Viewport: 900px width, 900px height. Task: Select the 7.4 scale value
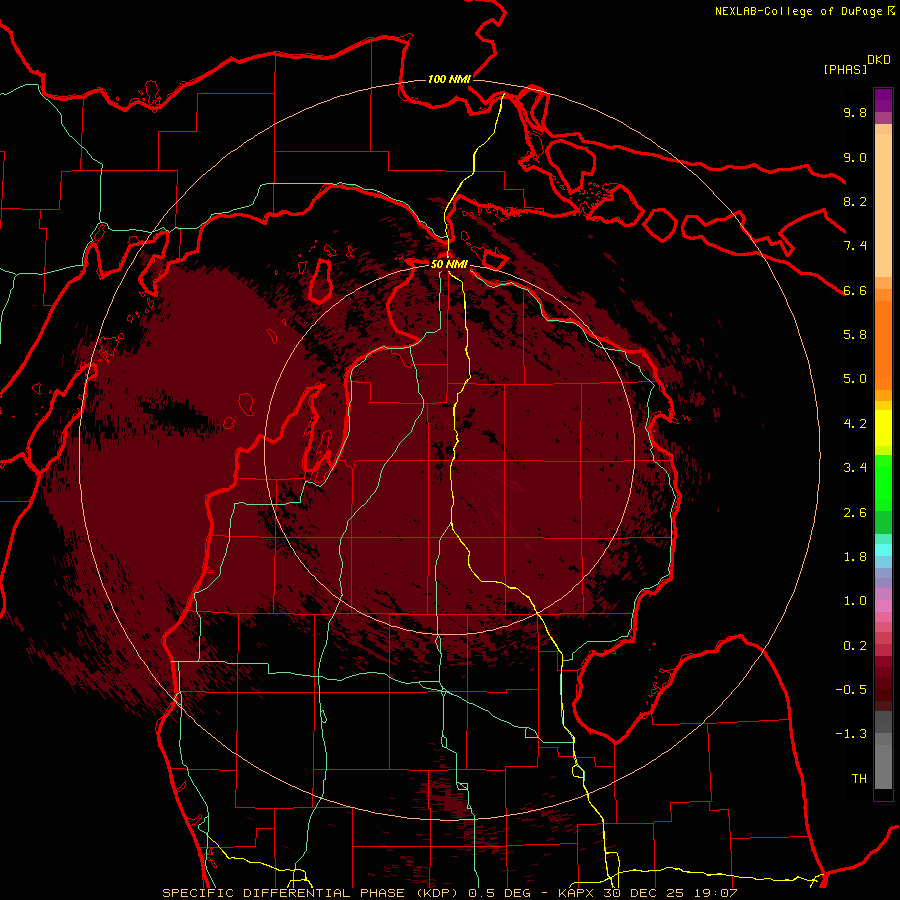855,246
